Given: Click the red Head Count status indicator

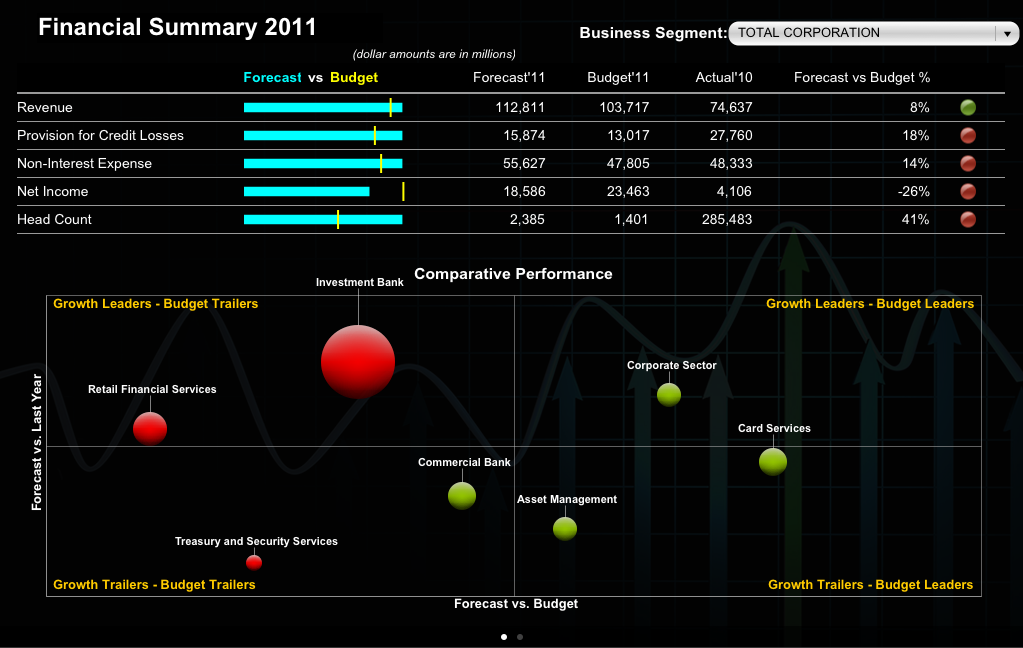Looking at the screenshot, I should [967, 220].
